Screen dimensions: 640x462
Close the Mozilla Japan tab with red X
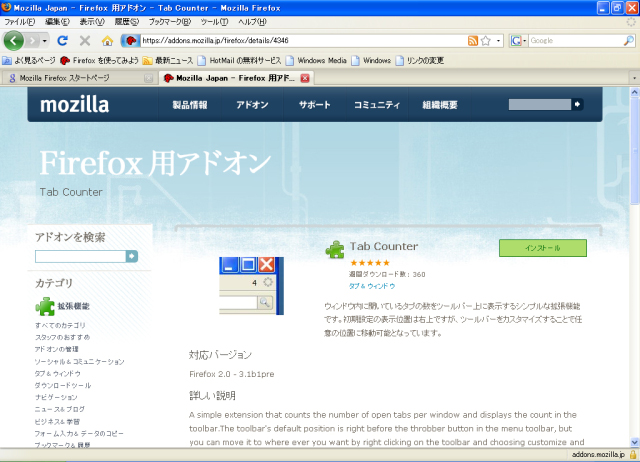(305, 78)
